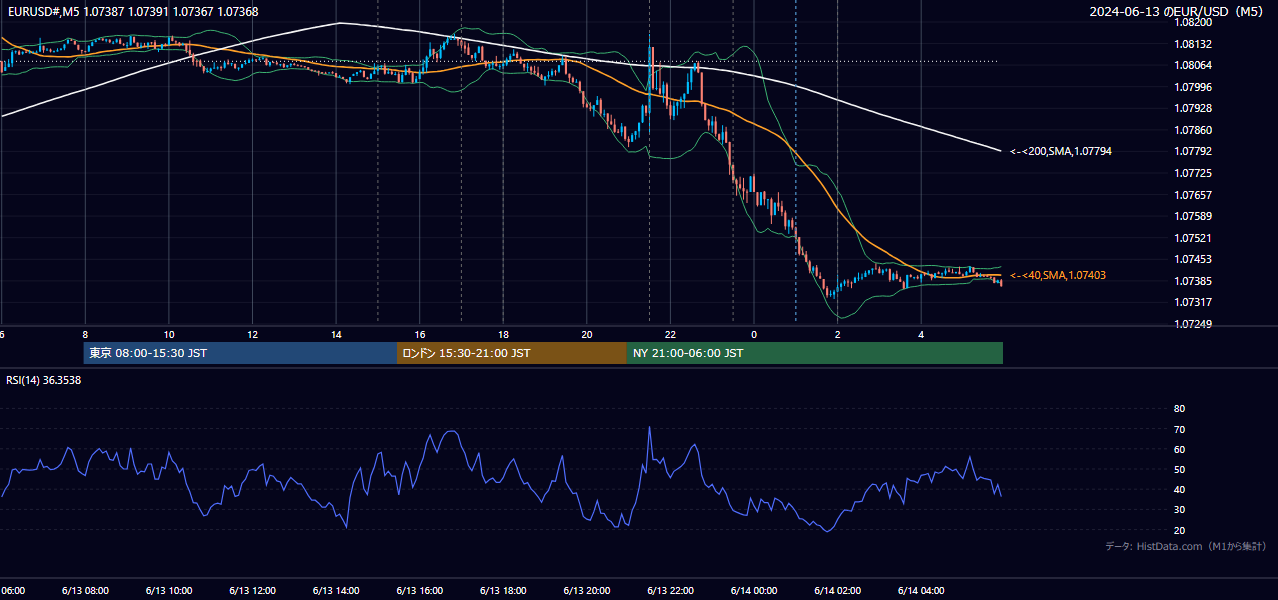The width and height of the screenshot is (1278, 600).
Task: Click price axis label 1.07860
Action: coord(1192,130)
